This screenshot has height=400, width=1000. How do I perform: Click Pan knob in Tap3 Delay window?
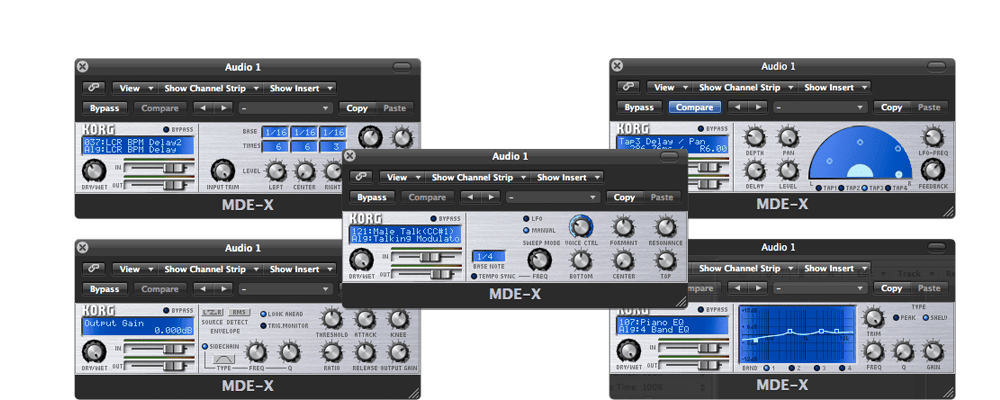click(788, 137)
